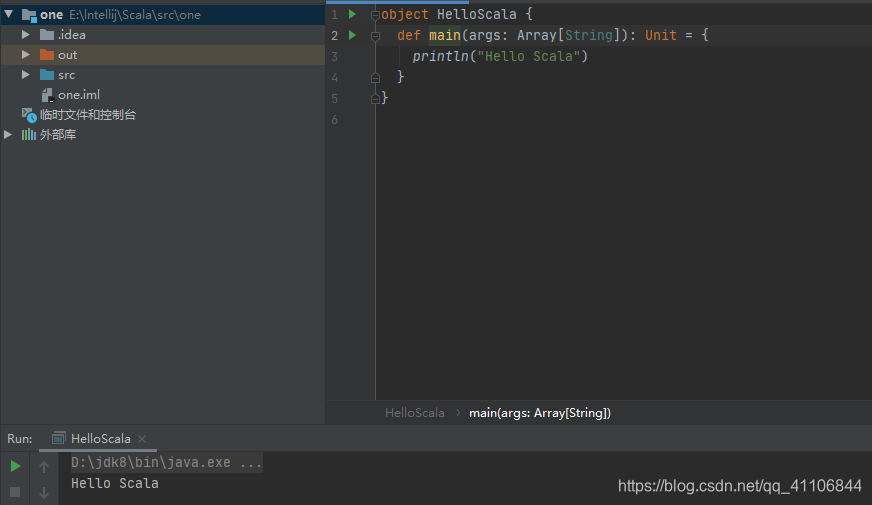Click the up arrow in run console
The image size is (872, 505).
point(44,467)
